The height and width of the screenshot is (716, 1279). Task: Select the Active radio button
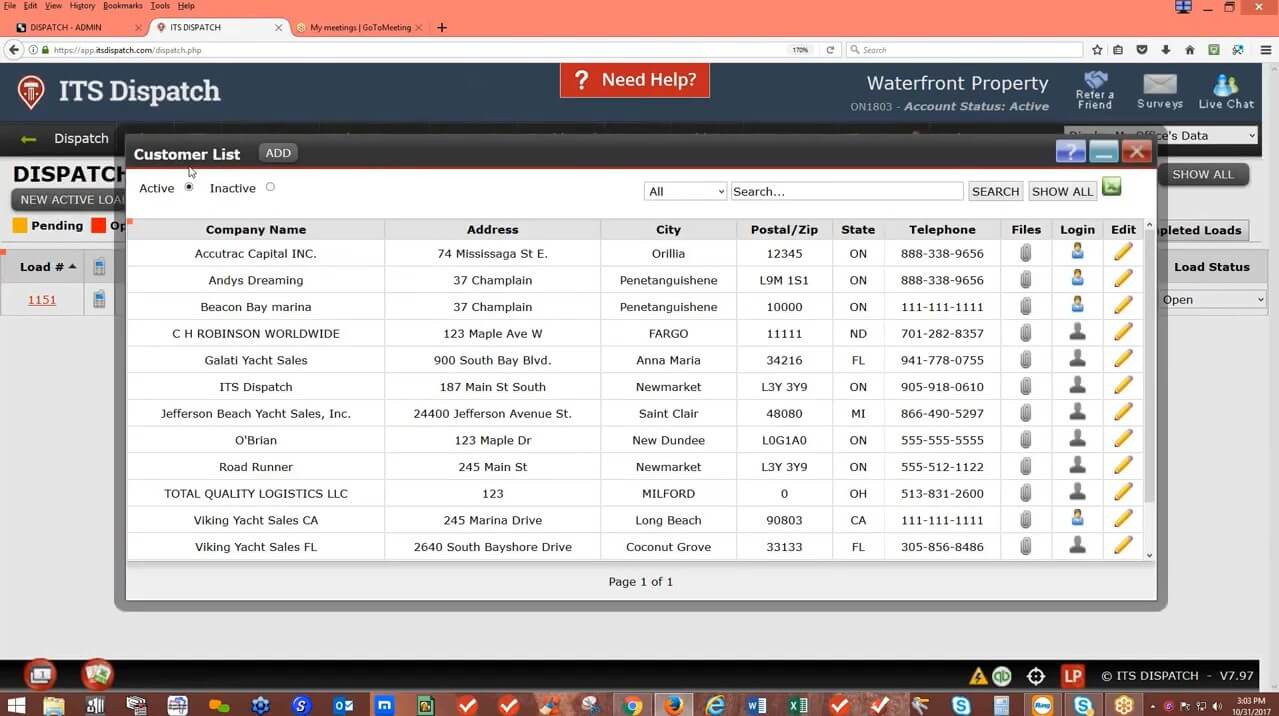click(188, 187)
